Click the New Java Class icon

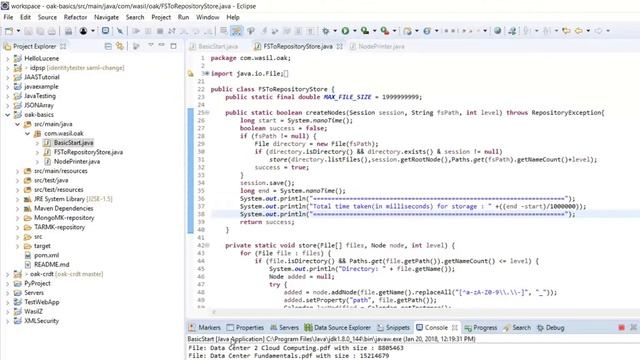(x=427, y=31)
